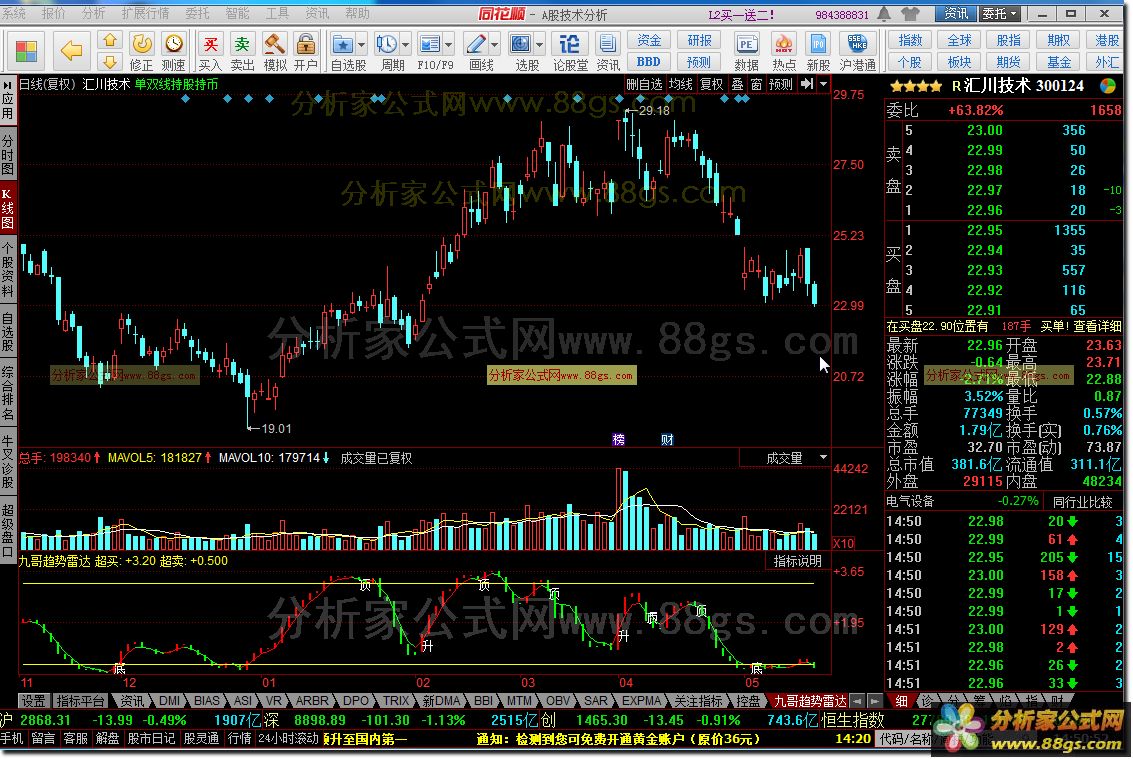The image size is (1133, 759).
Task: Click the 新股 IPO icon
Action: 818,45
